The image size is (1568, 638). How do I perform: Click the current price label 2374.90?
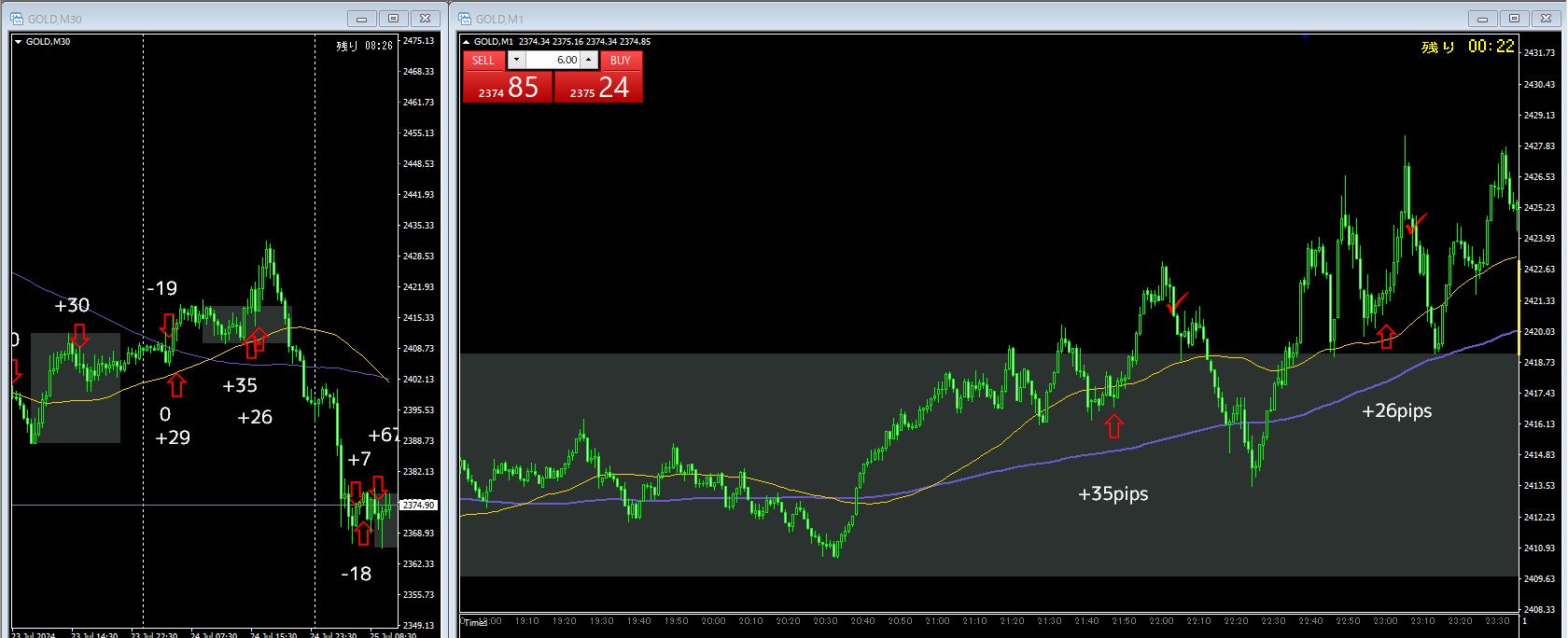click(x=418, y=505)
